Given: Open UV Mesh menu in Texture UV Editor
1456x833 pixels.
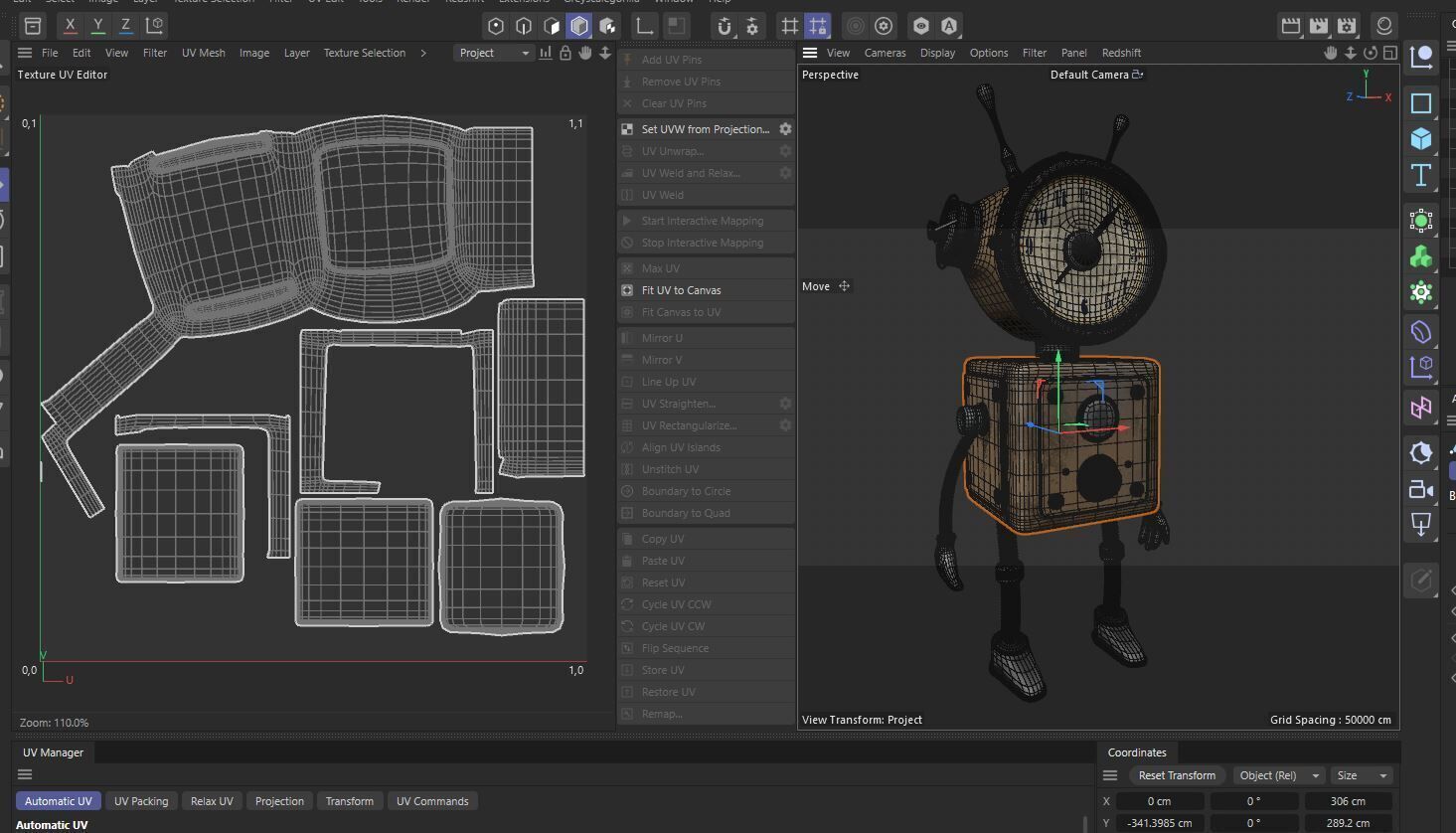Looking at the screenshot, I should coord(204,53).
